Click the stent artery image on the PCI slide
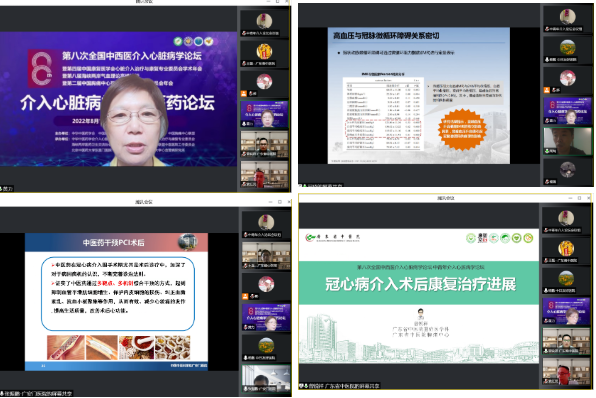Screen dimensions: 596x398 (x=66, y=347)
